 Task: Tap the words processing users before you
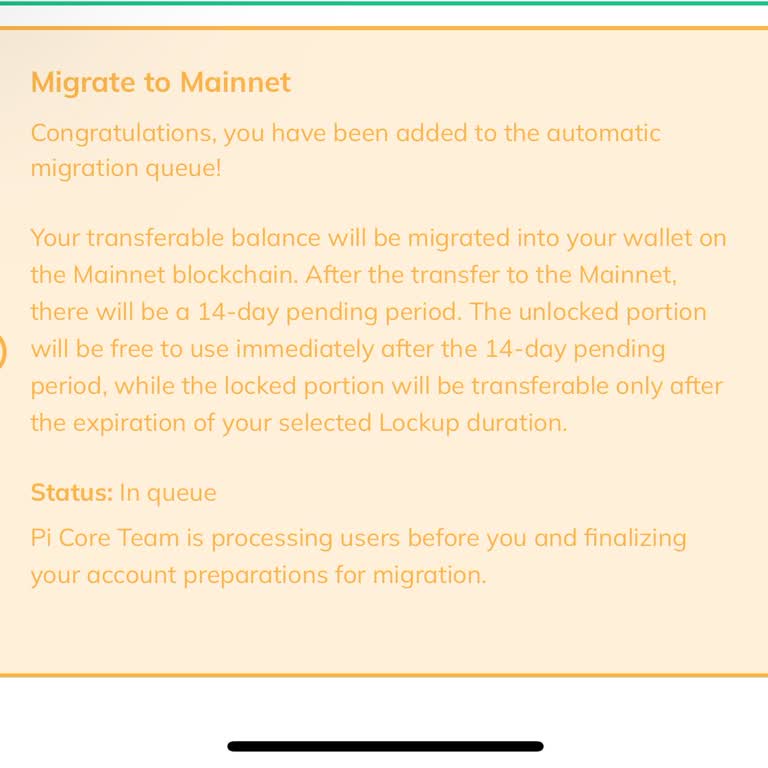pos(369,538)
